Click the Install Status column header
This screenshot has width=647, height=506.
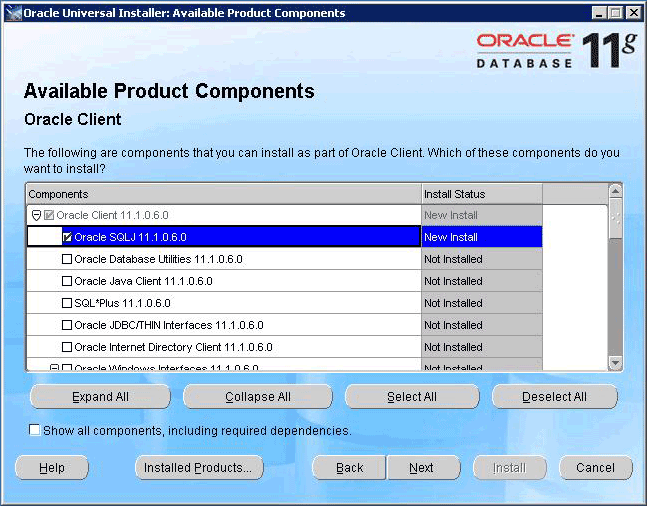tap(481, 194)
